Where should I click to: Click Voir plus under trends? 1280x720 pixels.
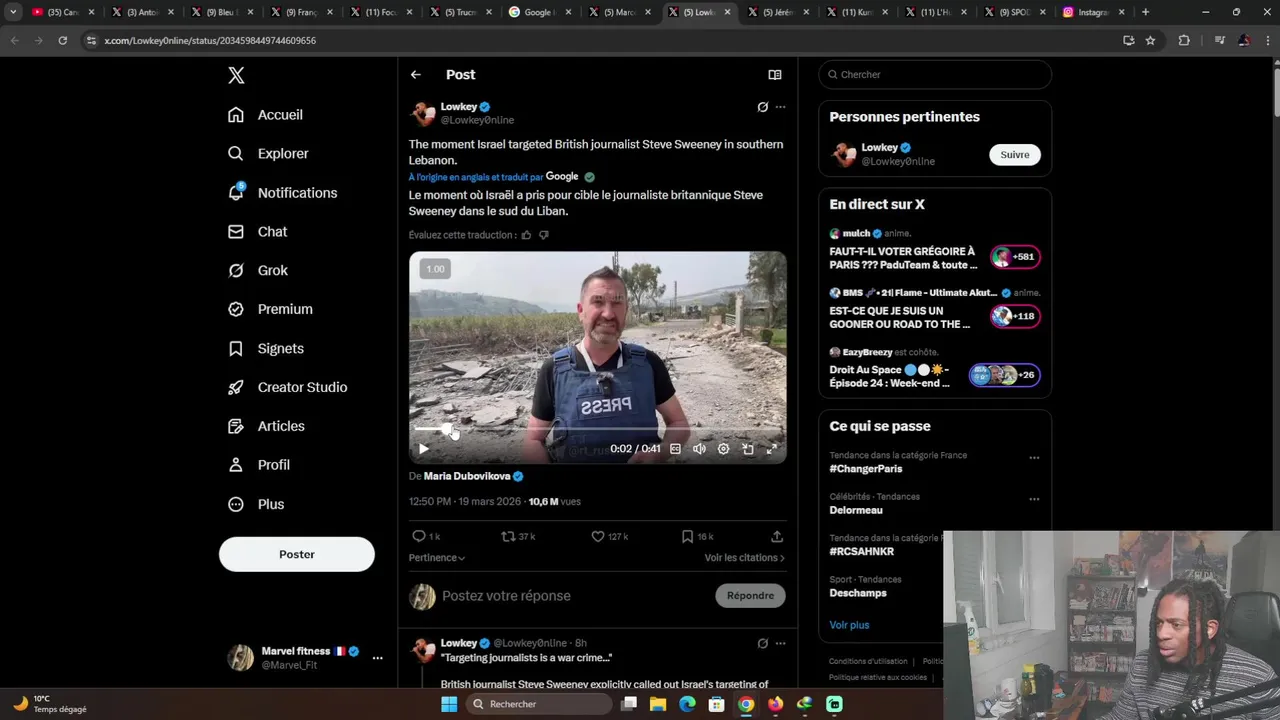[x=849, y=625]
